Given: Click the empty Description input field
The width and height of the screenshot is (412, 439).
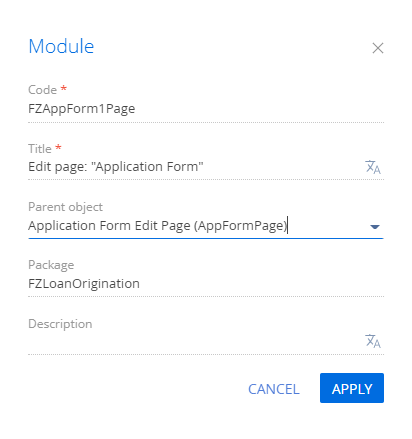Looking at the screenshot, I should pyautogui.click(x=195, y=342).
